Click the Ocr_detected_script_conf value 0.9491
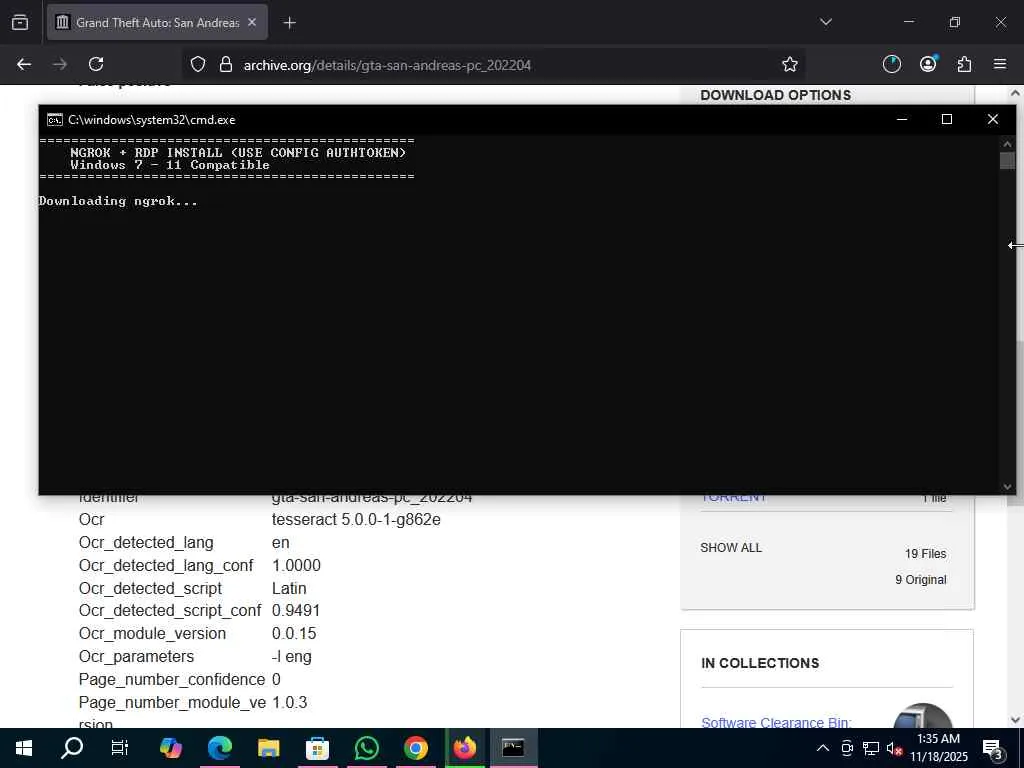Viewport: 1024px width, 768px height. (x=296, y=611)
